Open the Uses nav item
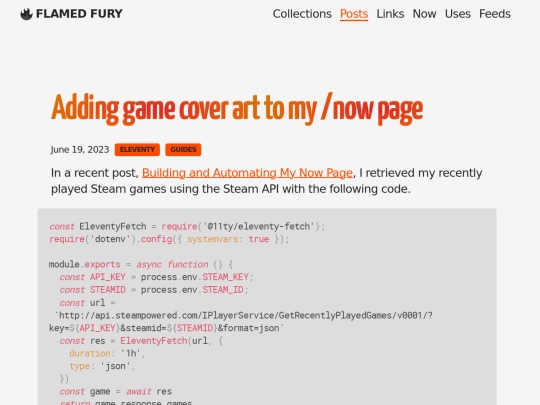Viewport: 540px width, 405px height. [x=458, y=14]
